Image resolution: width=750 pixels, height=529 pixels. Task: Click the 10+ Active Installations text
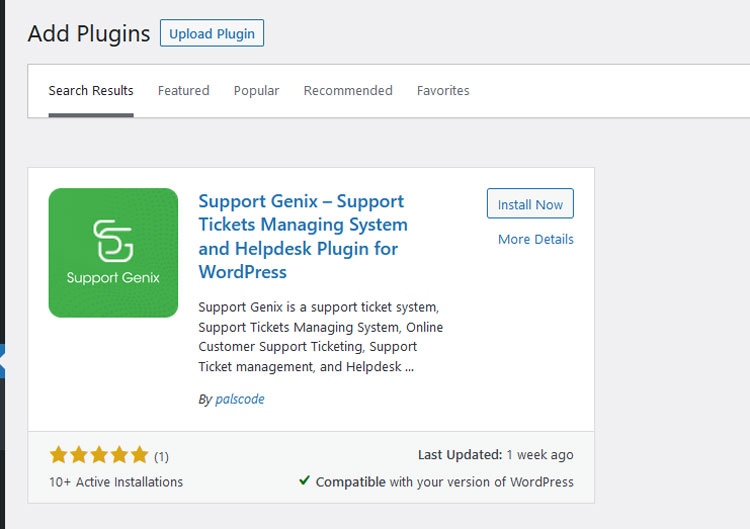pyautogui.click(x=116, y=482)
